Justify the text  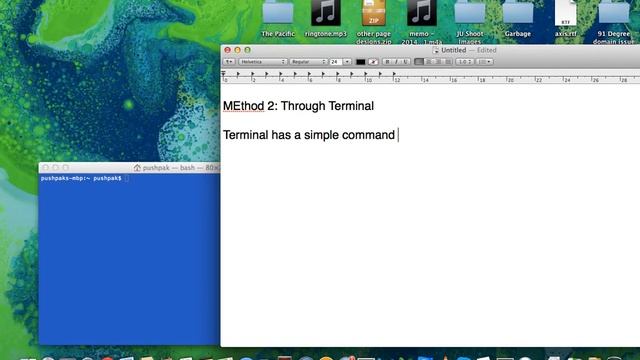click(x=448, y=62)
